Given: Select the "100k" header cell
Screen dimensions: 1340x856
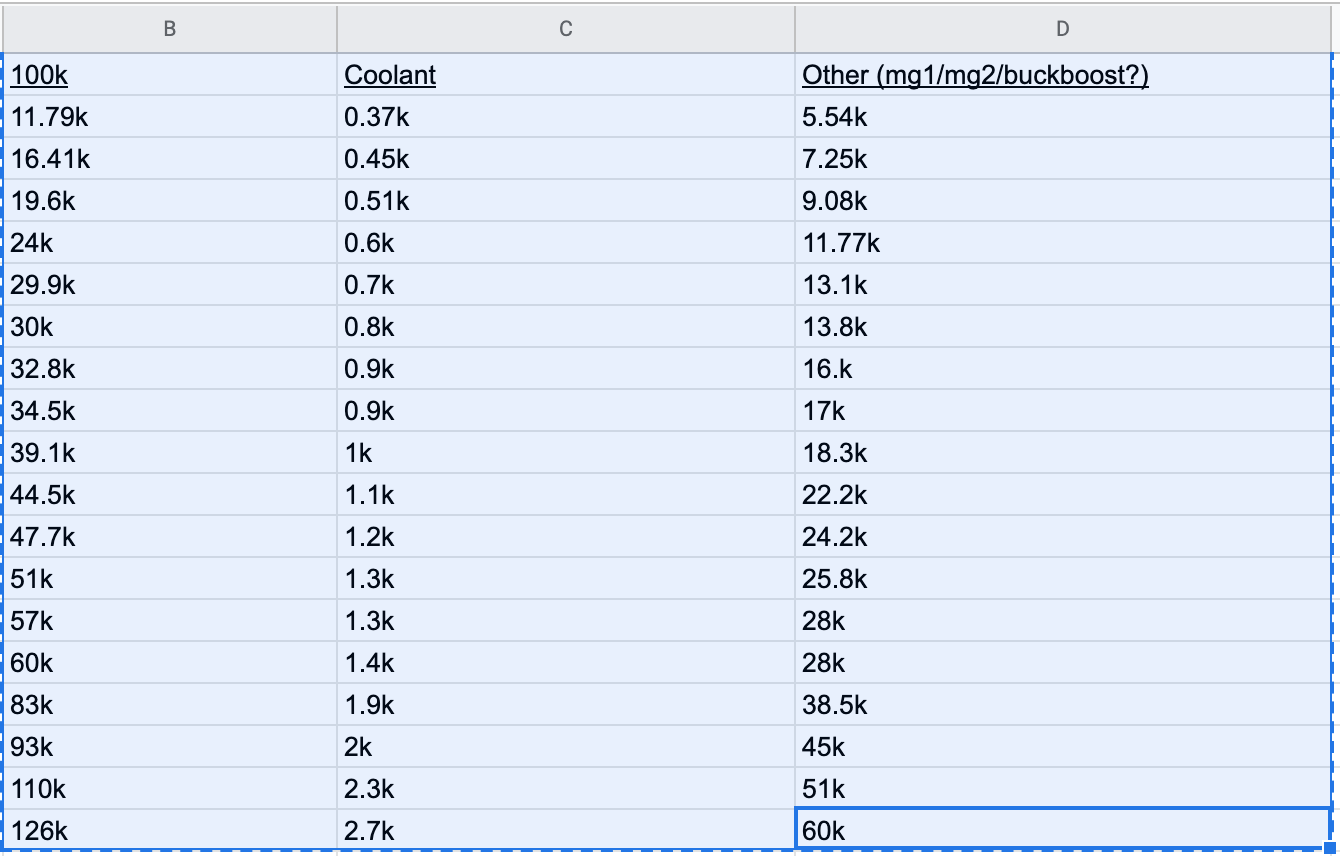Looking at the screenshot, I should (170, 75).
